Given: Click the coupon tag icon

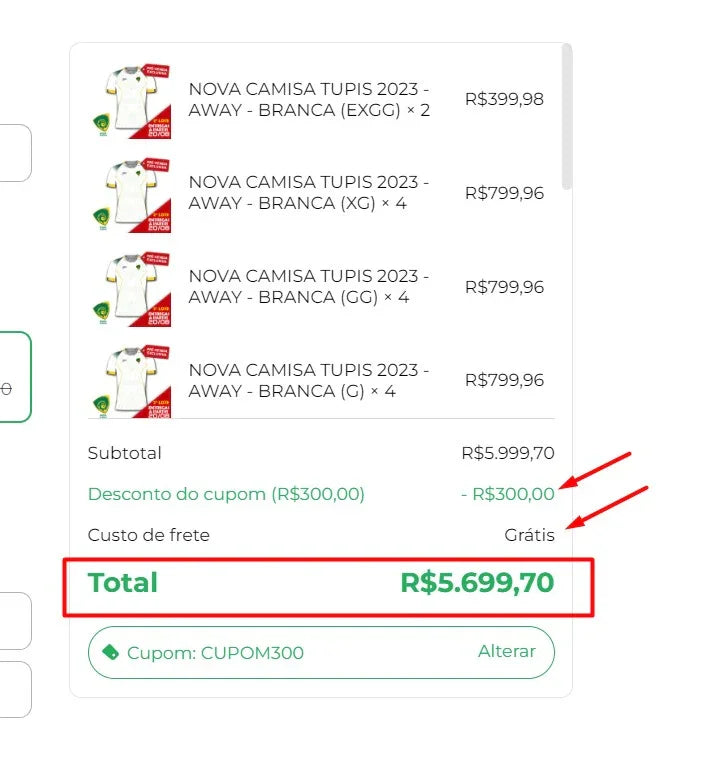Looking at the screenshot, I should pos(109,653).
